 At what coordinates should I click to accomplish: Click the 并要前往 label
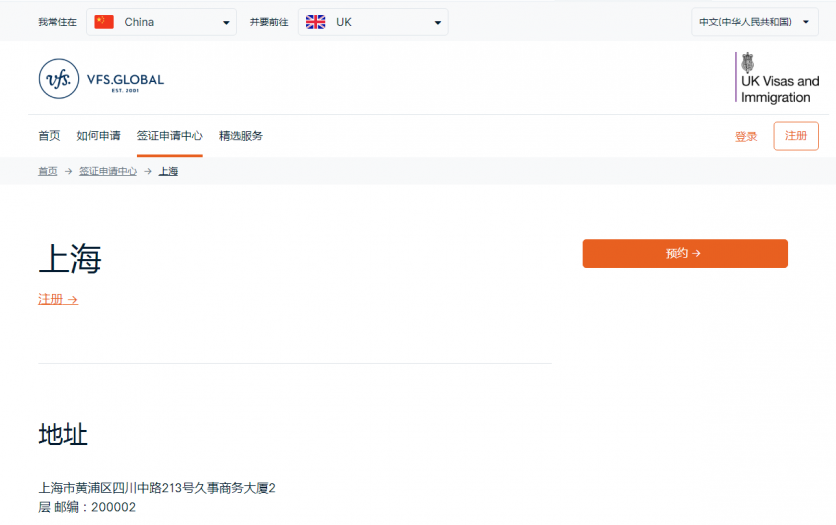[x=269, y=22]
